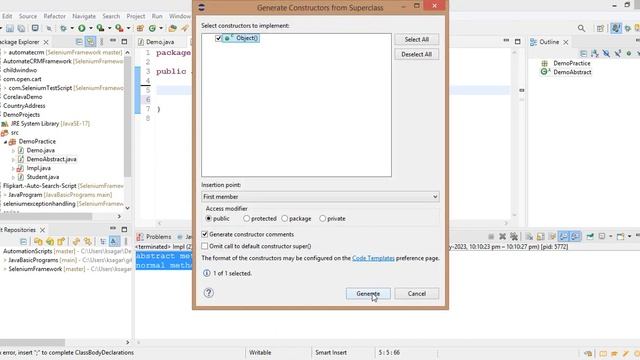Click the Coverage launch toolbar icon

(x=100, y=28)
